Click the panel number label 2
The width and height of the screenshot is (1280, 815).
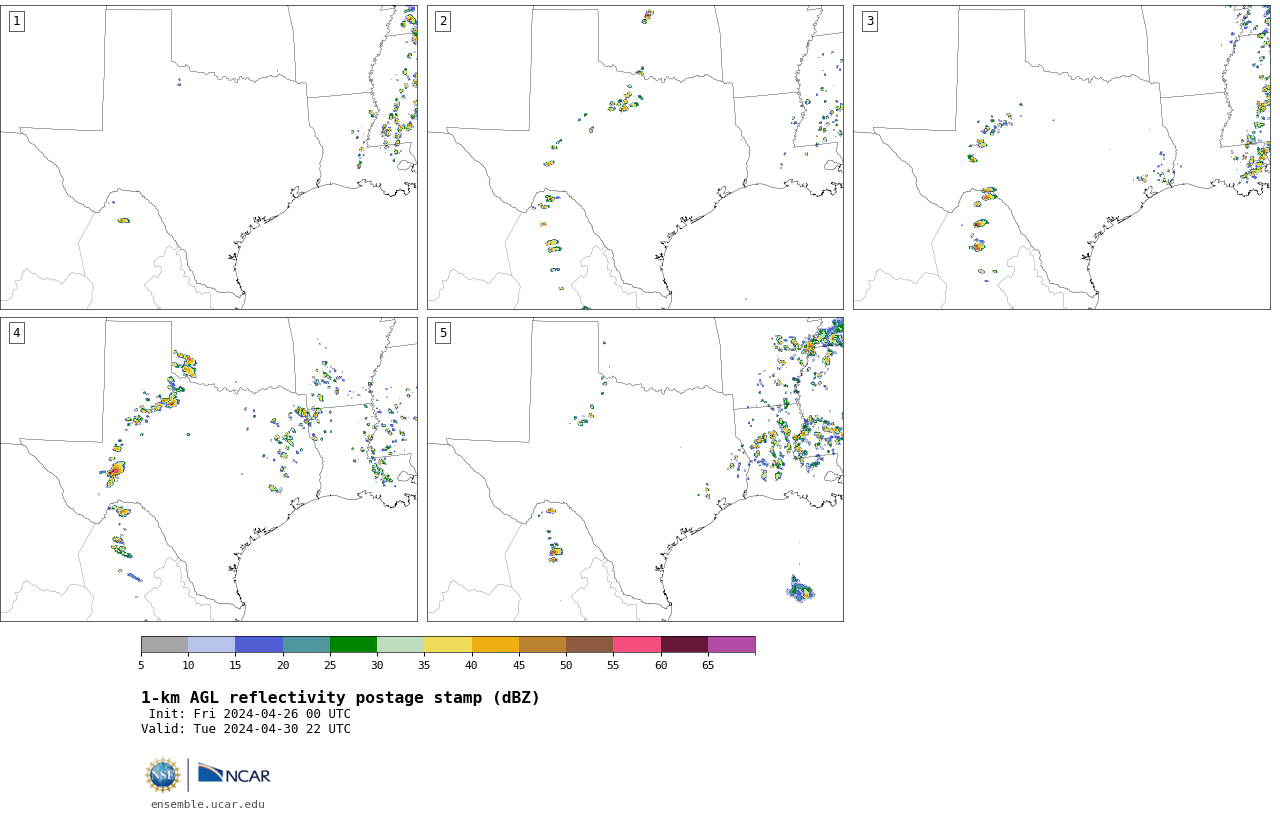coord(443,21)
